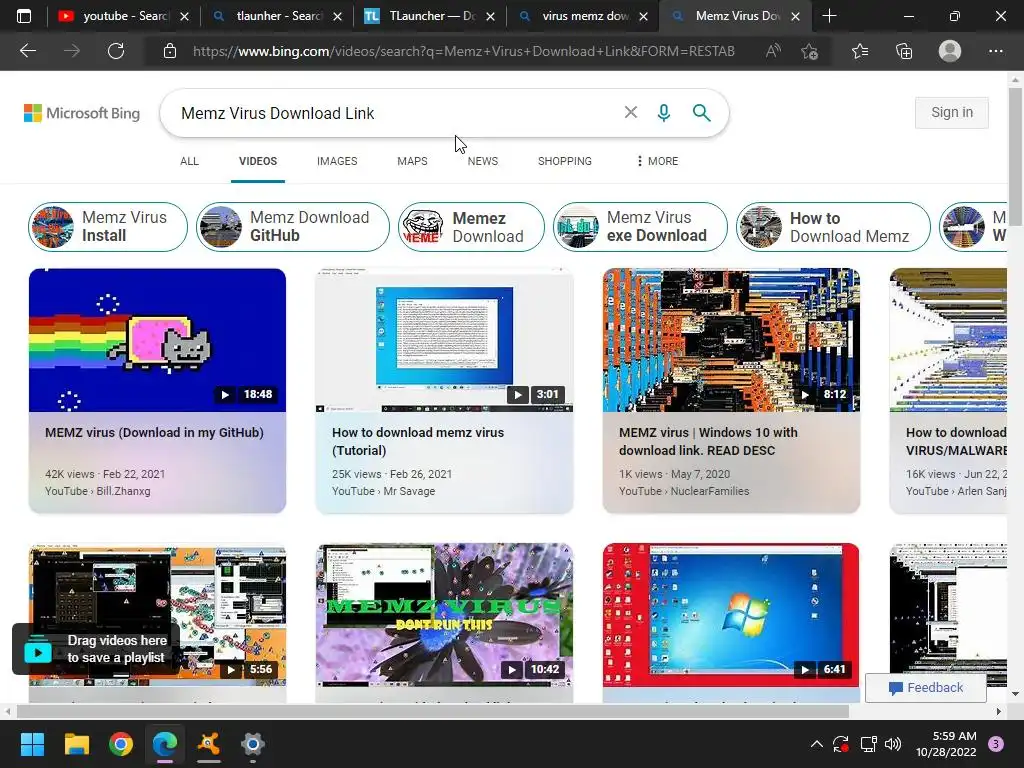
Task: Open Read aloud from address bar
Action: pyautogui.click(x=773, y=51)
